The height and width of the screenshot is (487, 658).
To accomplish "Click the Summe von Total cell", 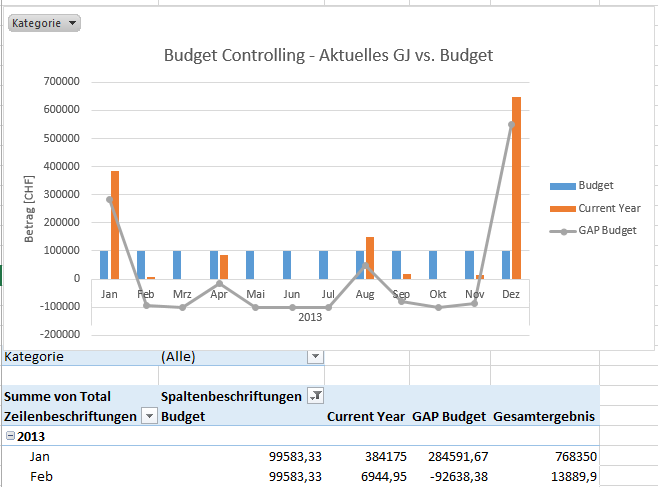I will 58,396.
